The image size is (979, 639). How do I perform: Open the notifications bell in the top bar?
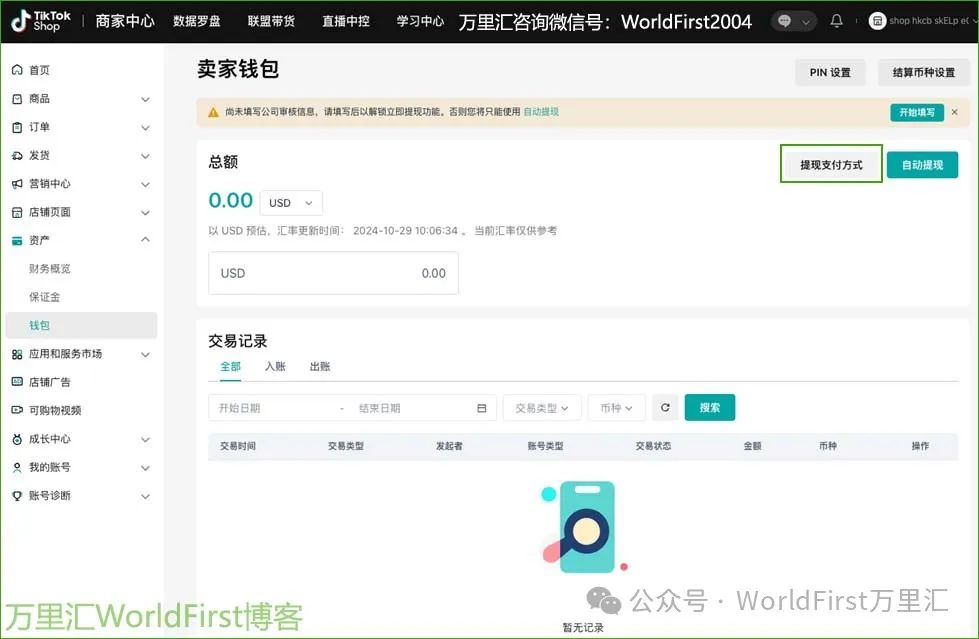836,20
